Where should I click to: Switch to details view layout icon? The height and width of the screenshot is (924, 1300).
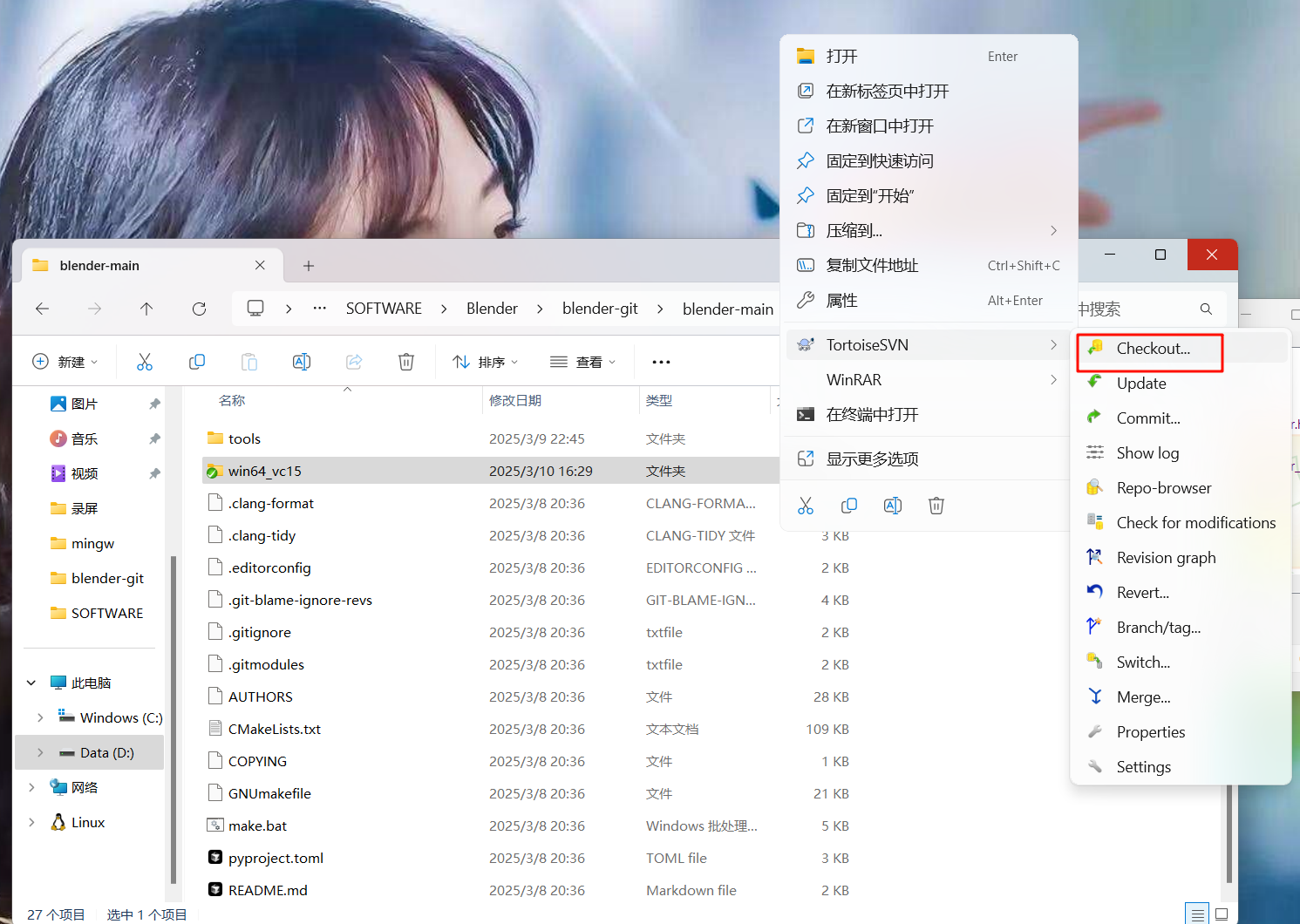tap(1197, 914)
